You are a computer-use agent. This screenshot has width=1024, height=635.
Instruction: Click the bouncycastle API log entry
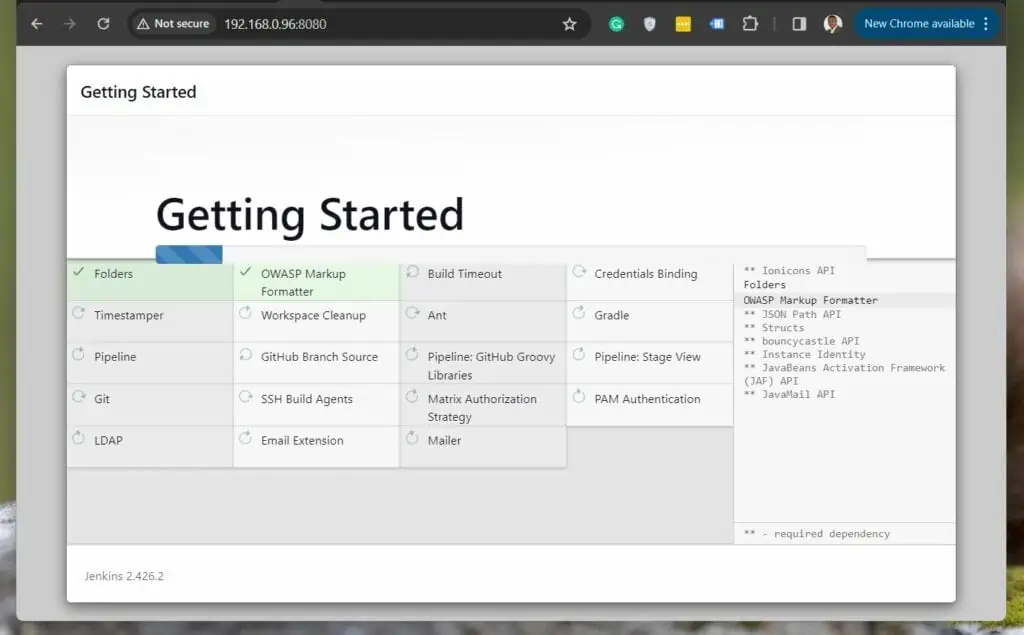point(801,341)
